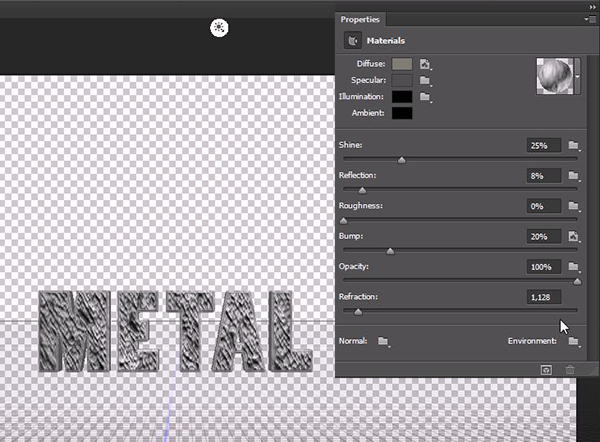This screenshot has height=442, width=600.
Task: Collapse the panel with the double-arrow
Action: [591, 5]
